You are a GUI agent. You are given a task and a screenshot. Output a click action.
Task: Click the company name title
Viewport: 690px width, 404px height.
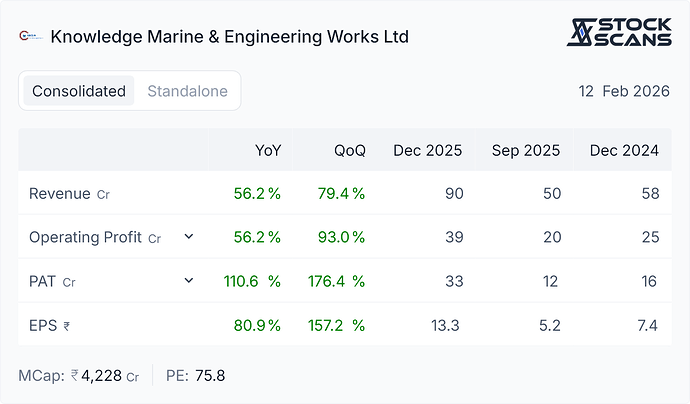229,37
